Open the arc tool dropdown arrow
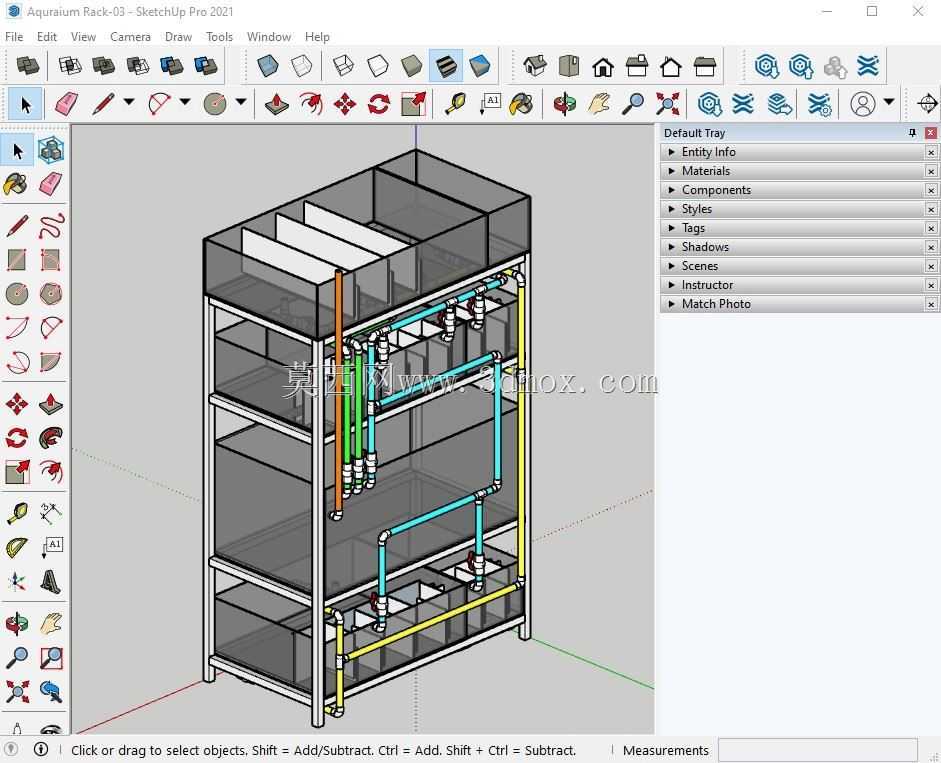This screenshot has width=941, height=763. [x=185, y=102]
